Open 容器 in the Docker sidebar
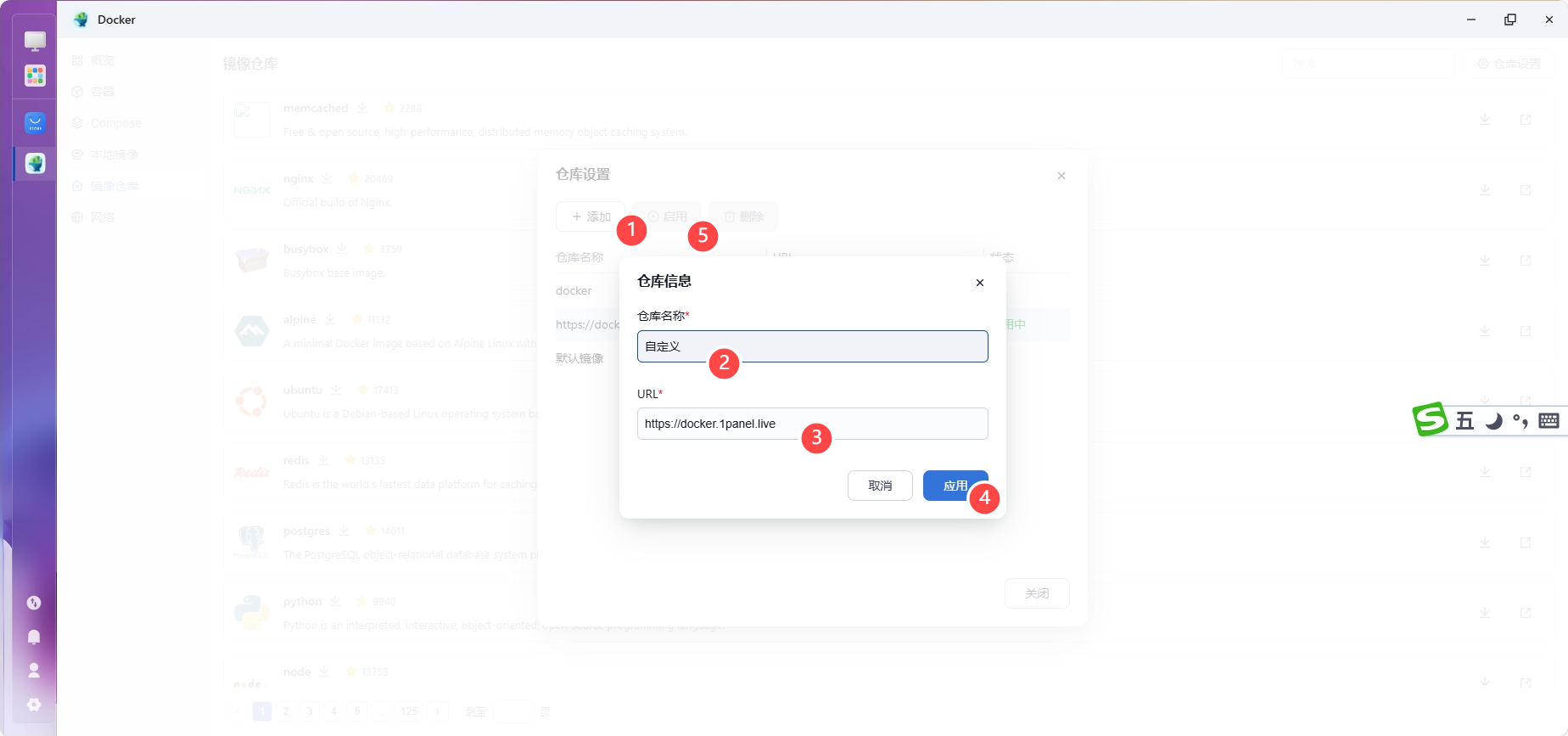Image resolution: width=1568 pixels, height=736 pixels. click(103, 92)
